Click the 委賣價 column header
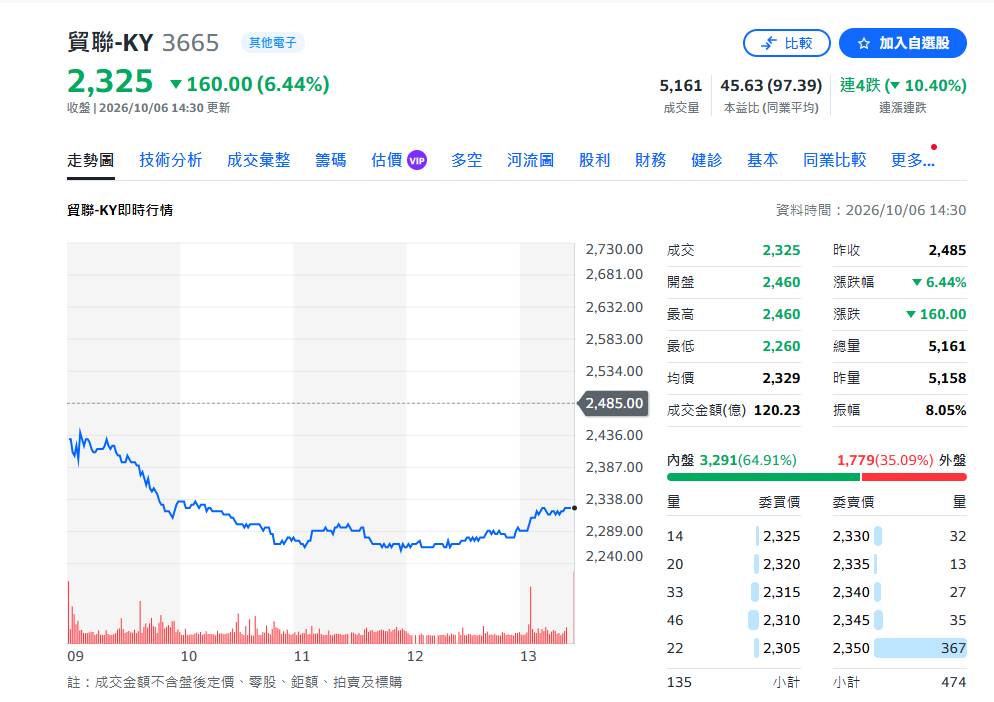The height and width of the screenshot is (702, 994). (853, 502)
